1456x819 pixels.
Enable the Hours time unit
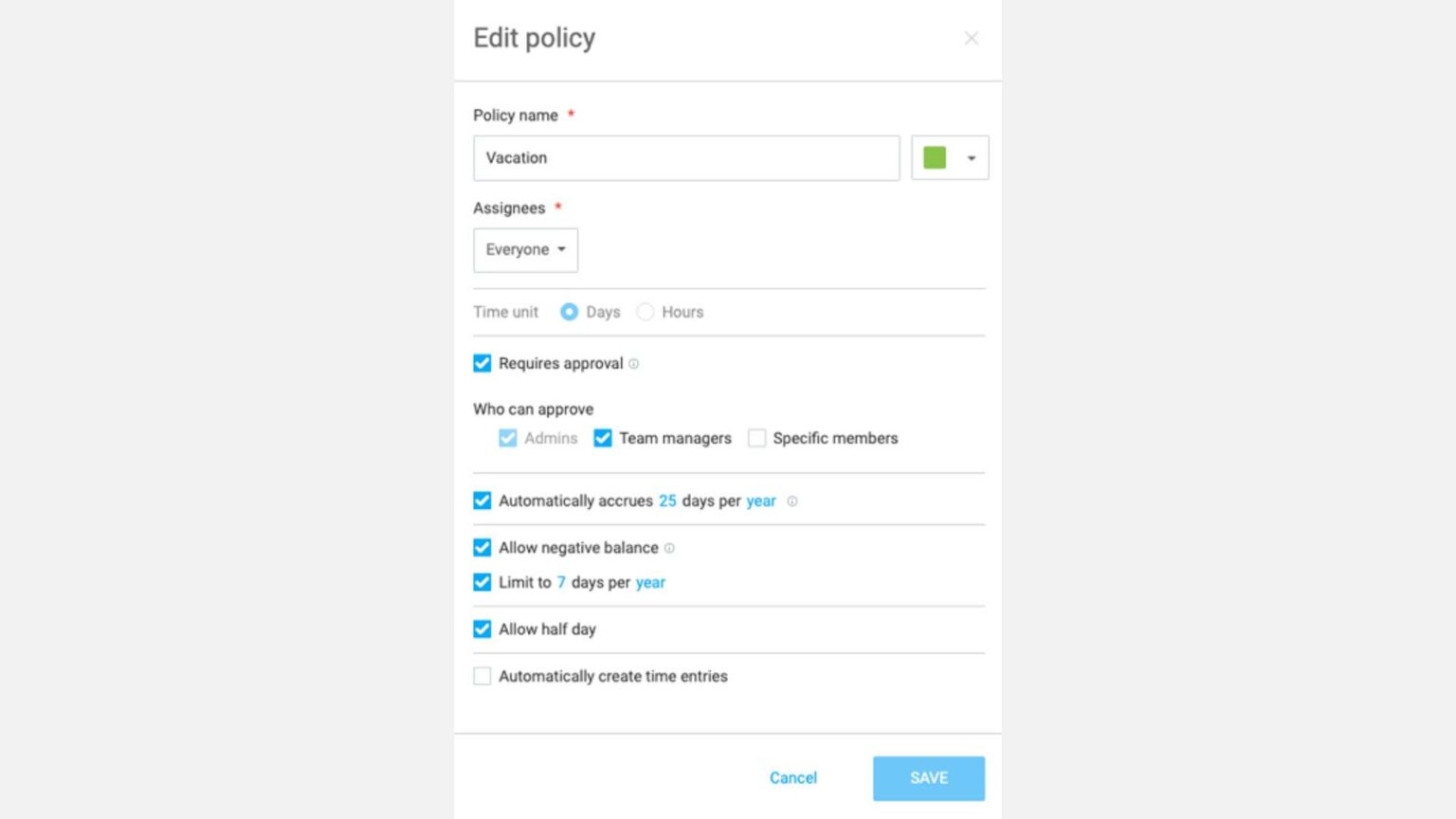pos(646,312)
